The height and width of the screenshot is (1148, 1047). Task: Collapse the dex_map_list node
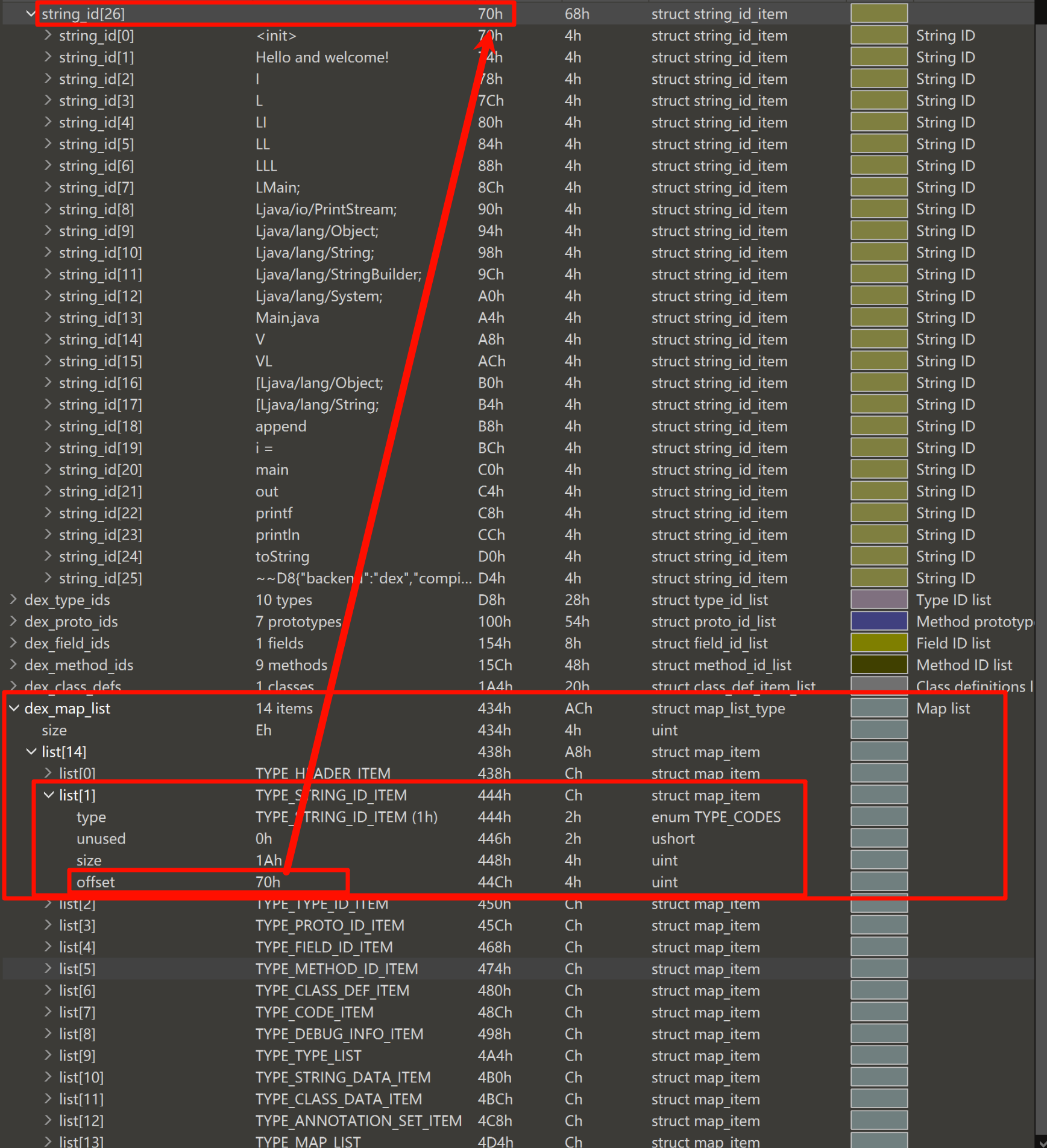tap(13, 708)
